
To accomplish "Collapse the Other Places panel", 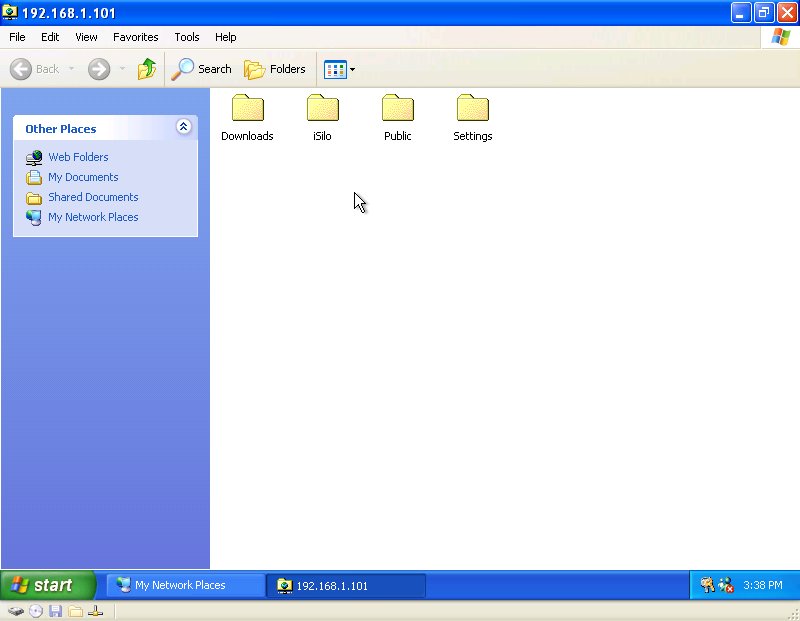I will click(x=183, y=127).
